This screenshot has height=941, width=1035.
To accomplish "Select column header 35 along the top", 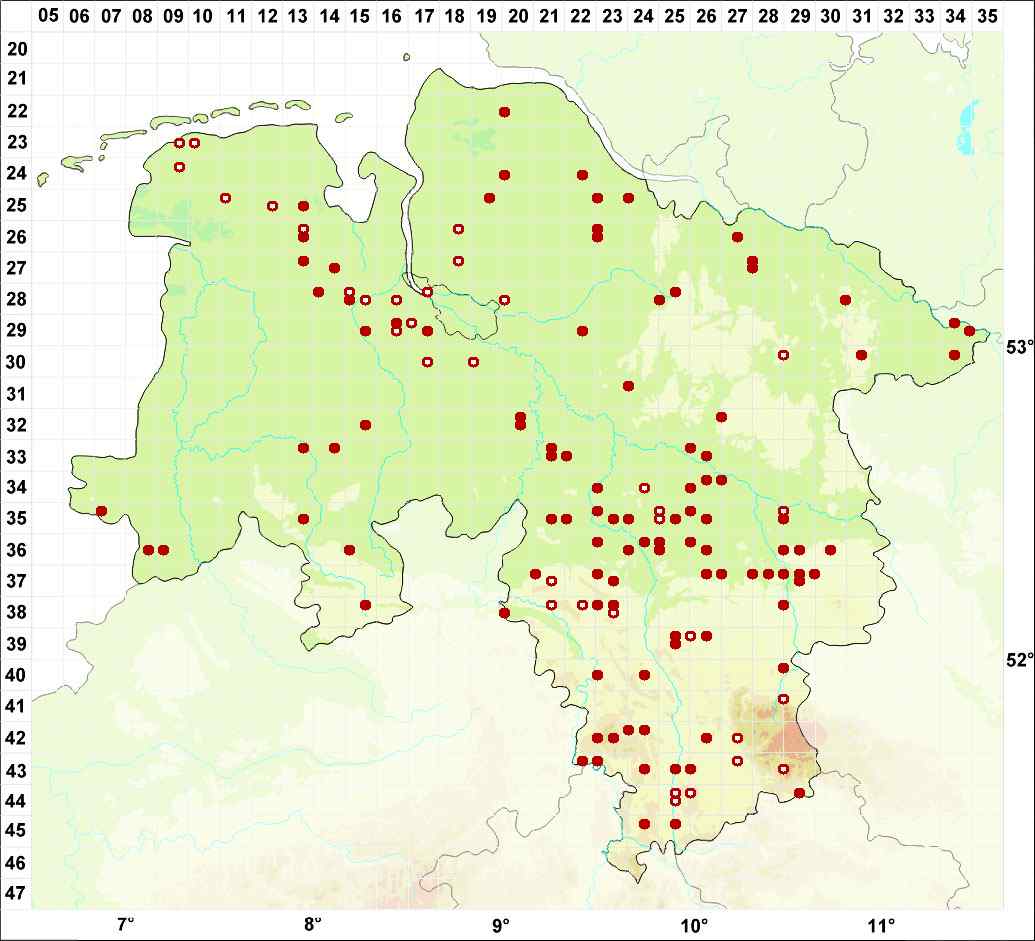I will tap(987, 15).
